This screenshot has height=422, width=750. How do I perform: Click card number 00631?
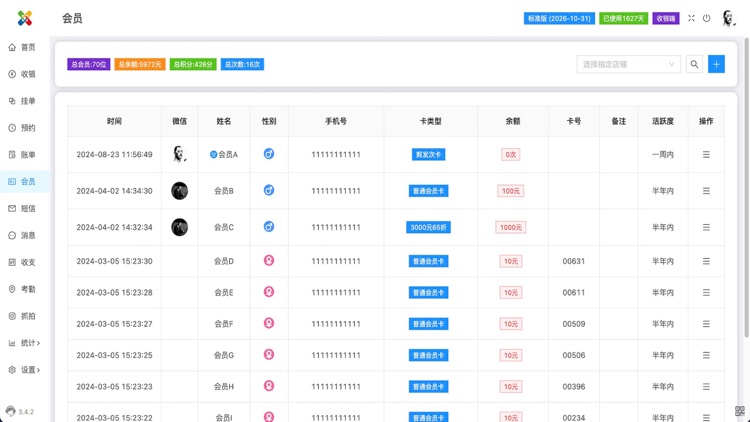tap(574, 261)
